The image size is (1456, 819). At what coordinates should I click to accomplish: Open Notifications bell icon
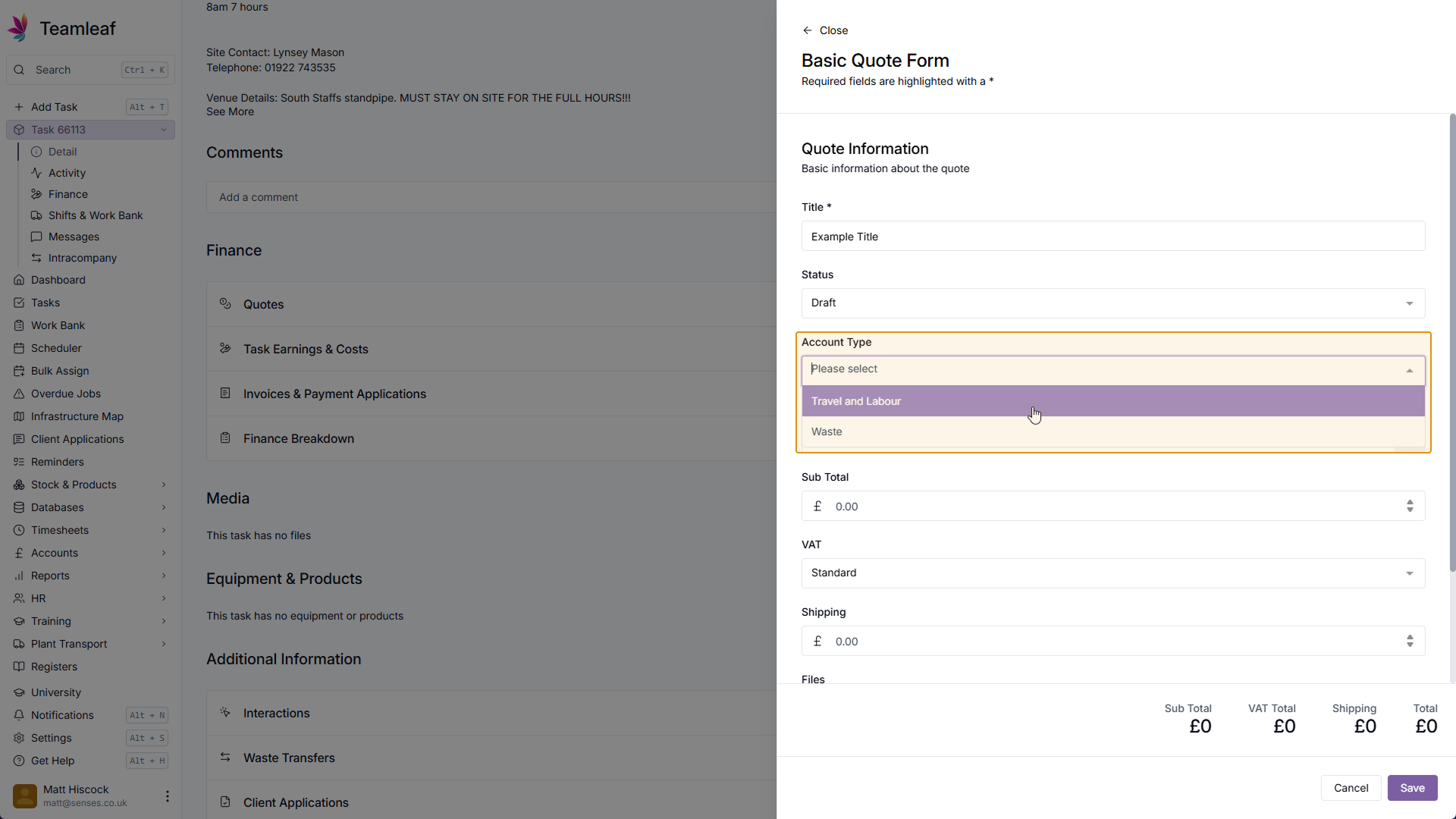19,715
